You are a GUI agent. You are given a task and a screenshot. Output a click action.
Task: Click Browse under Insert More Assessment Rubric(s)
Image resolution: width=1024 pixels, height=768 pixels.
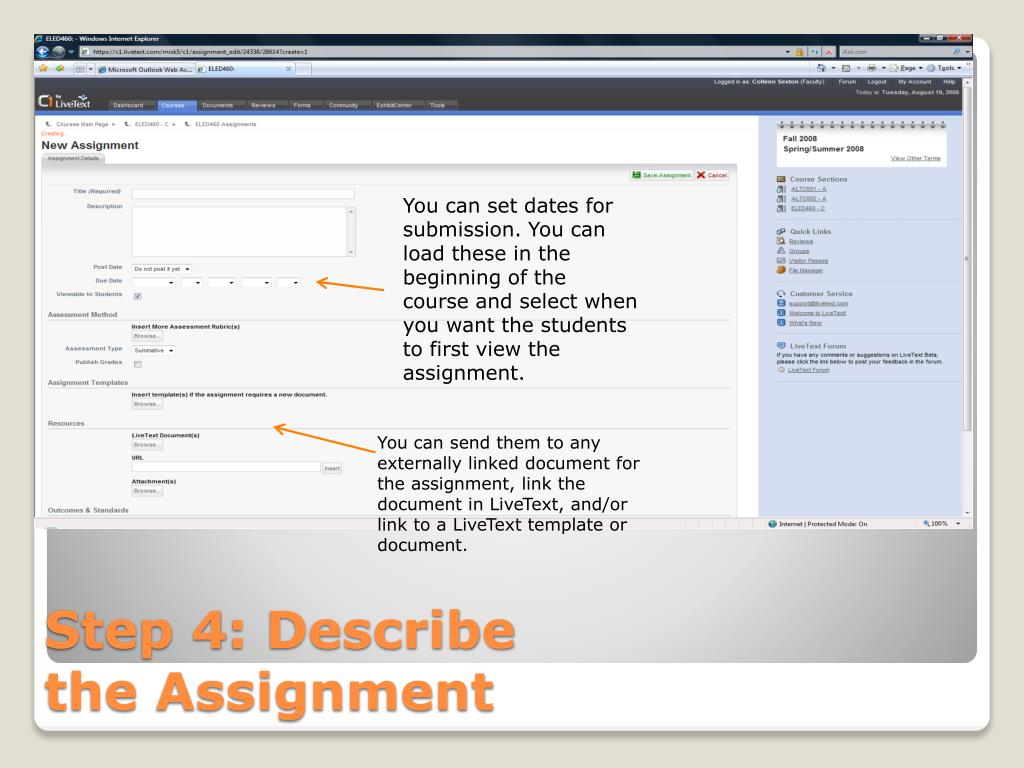(x=147, y=336)
